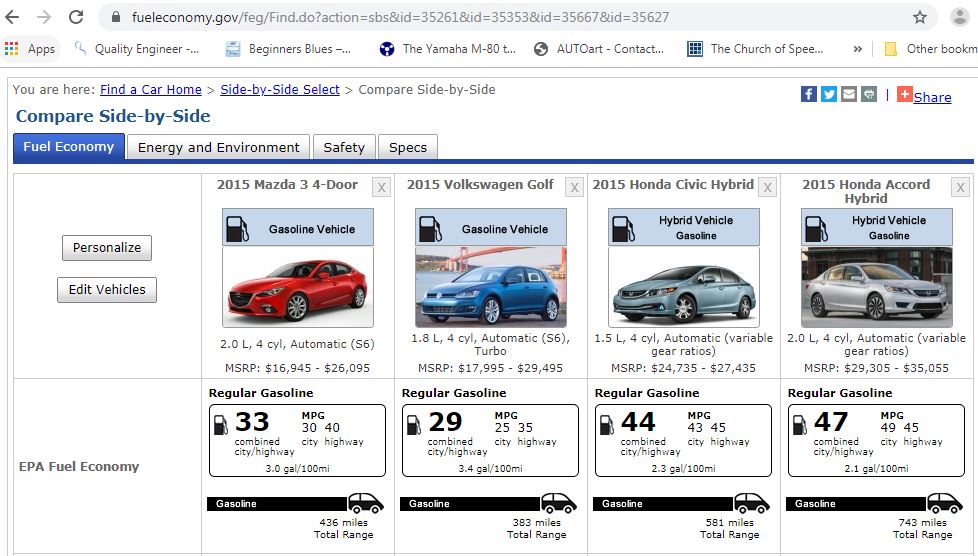Click Accord Hybrid pump icon in MPG box
The image size is (978, 556).
click(800, 425)
